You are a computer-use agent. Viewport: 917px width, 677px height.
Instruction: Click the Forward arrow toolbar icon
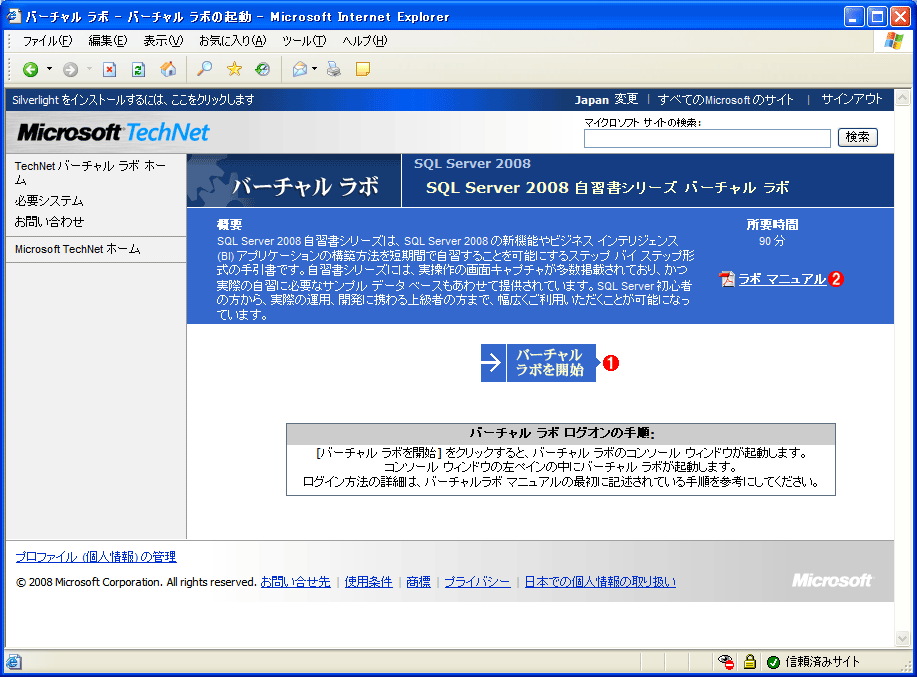click(70, 70)
